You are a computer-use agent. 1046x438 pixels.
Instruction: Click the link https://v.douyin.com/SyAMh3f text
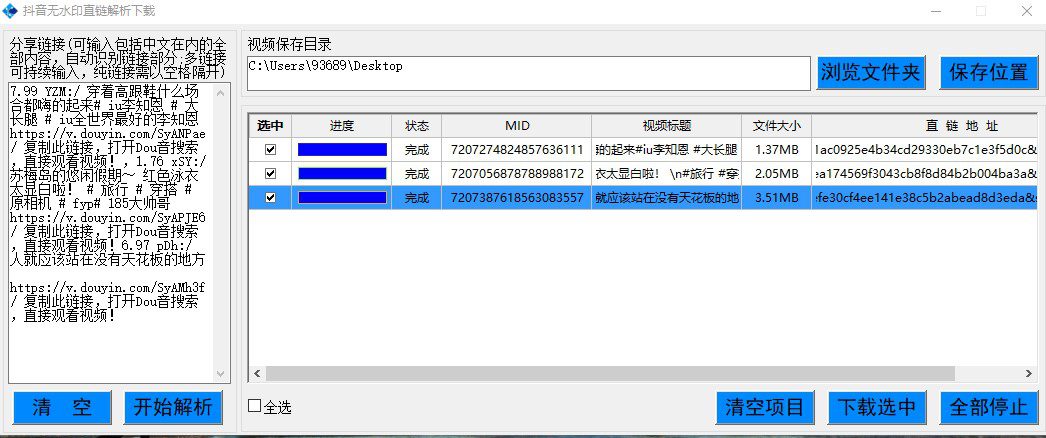pos(107,287)
